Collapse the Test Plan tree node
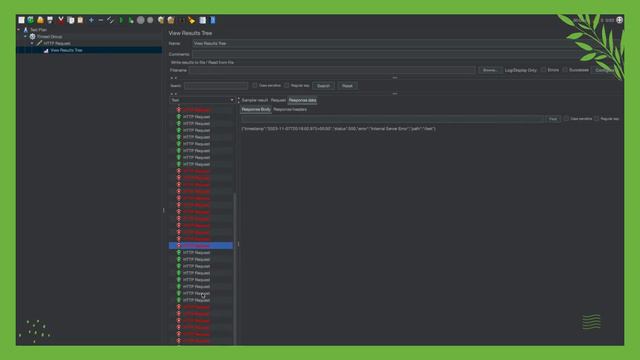Image resolution: width=640 pixels, height=360 pixels. [19, 30]
